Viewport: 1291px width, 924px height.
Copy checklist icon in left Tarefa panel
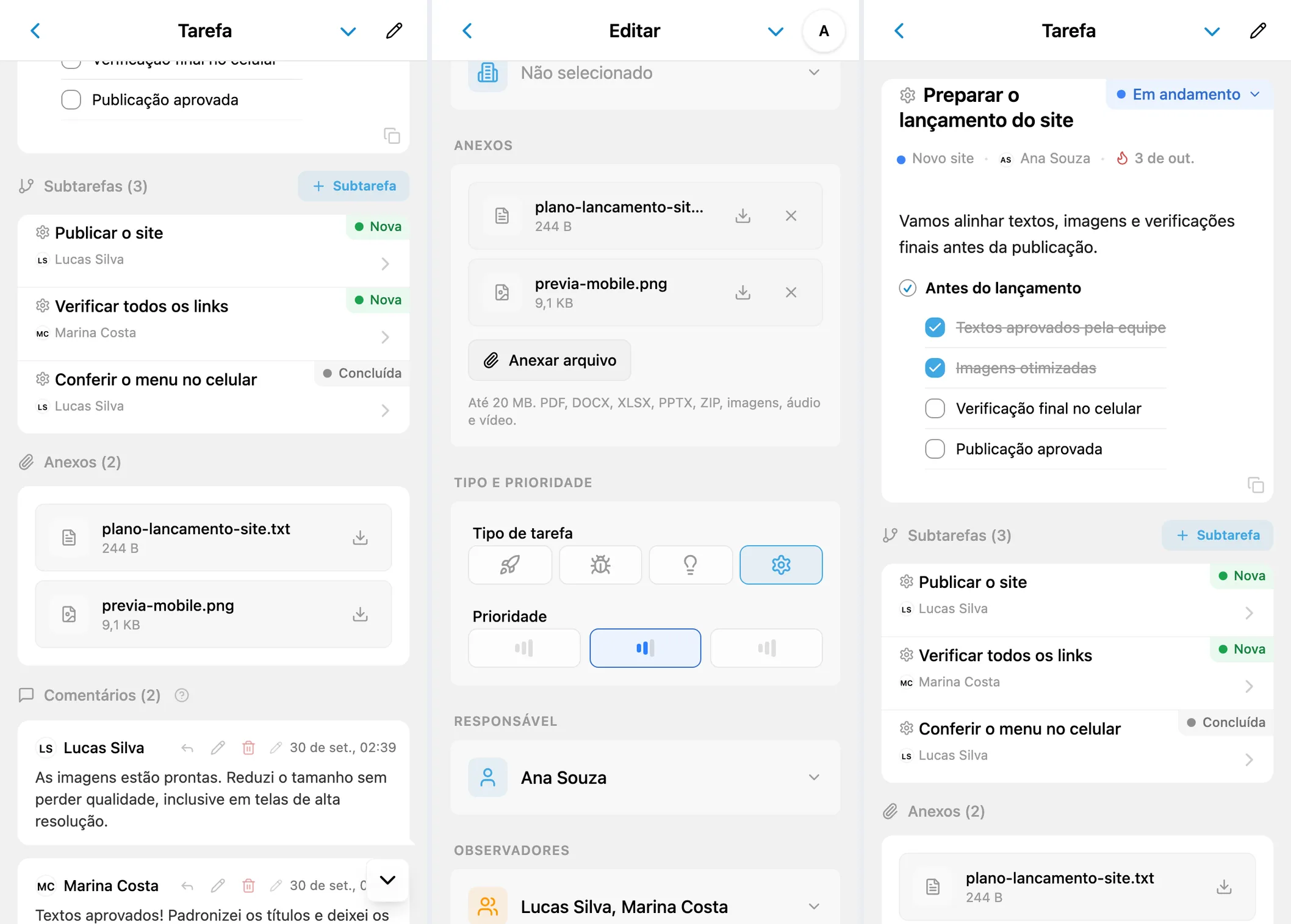(392, 135)
